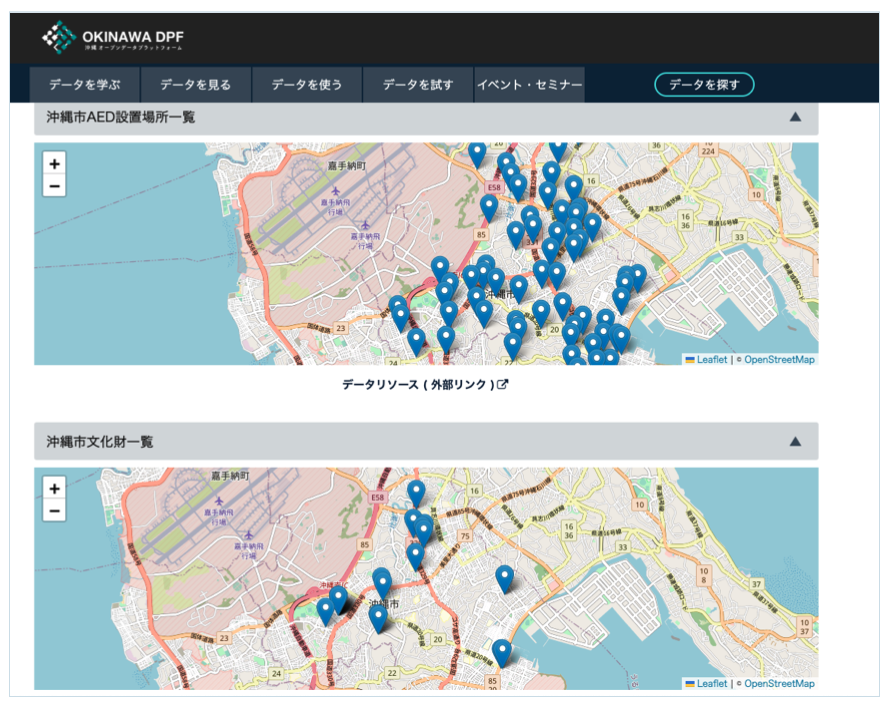Open the Leaflet link in the AED map
This screenshot has height=706, width=894.
712,359
